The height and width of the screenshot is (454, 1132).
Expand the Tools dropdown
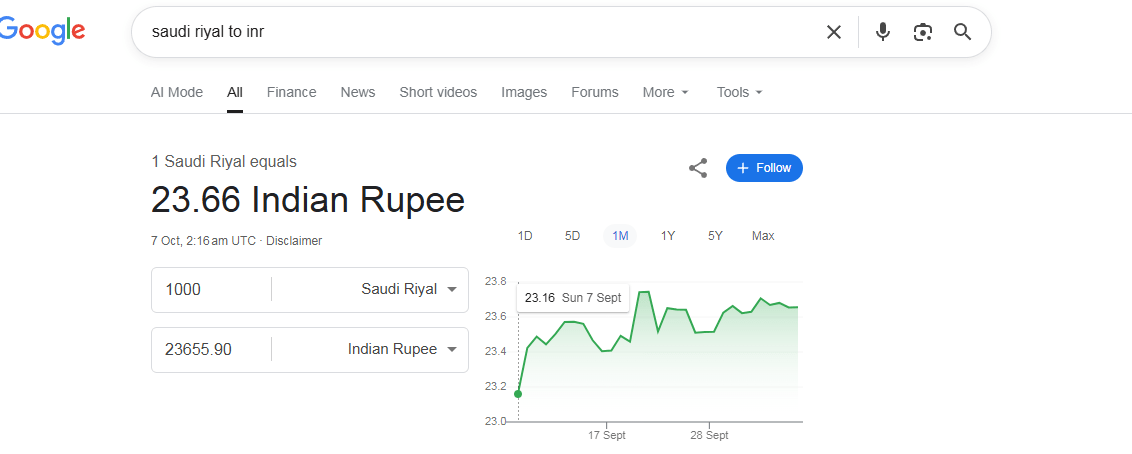739,92
